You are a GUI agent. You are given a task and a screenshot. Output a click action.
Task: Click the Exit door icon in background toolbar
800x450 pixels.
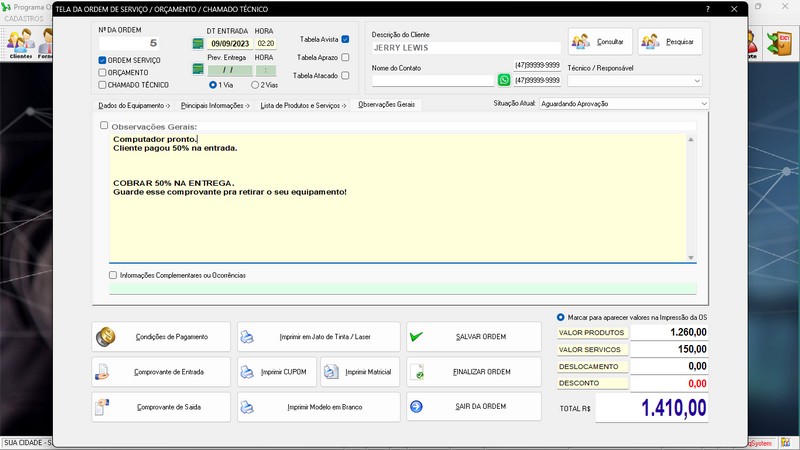click(781, 43)
